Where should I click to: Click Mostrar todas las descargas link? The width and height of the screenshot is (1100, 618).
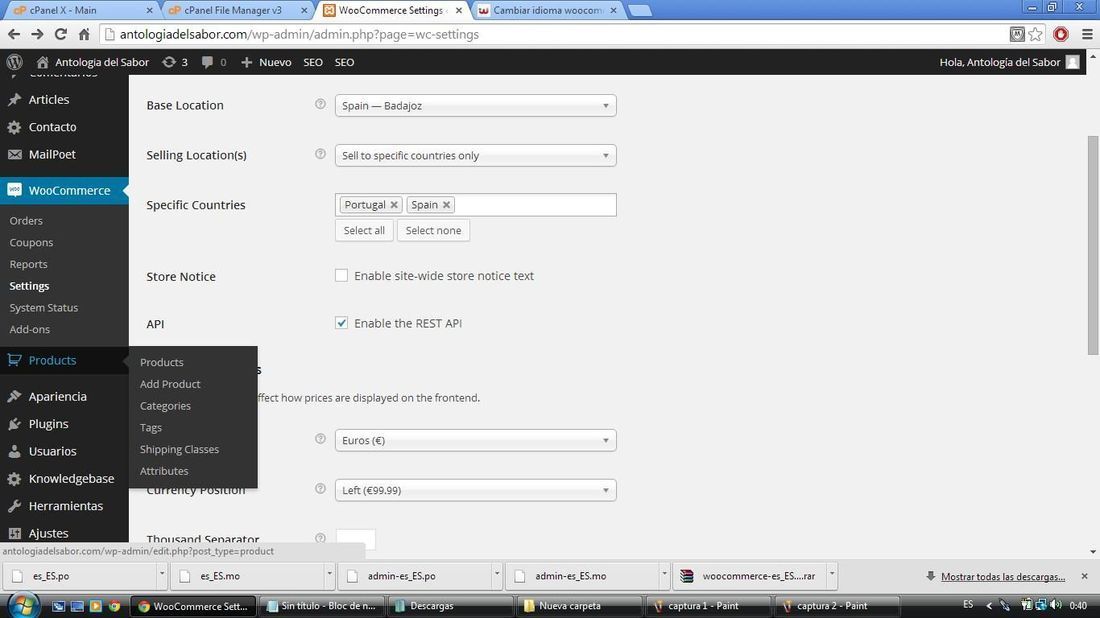[x=1003, y=577]
